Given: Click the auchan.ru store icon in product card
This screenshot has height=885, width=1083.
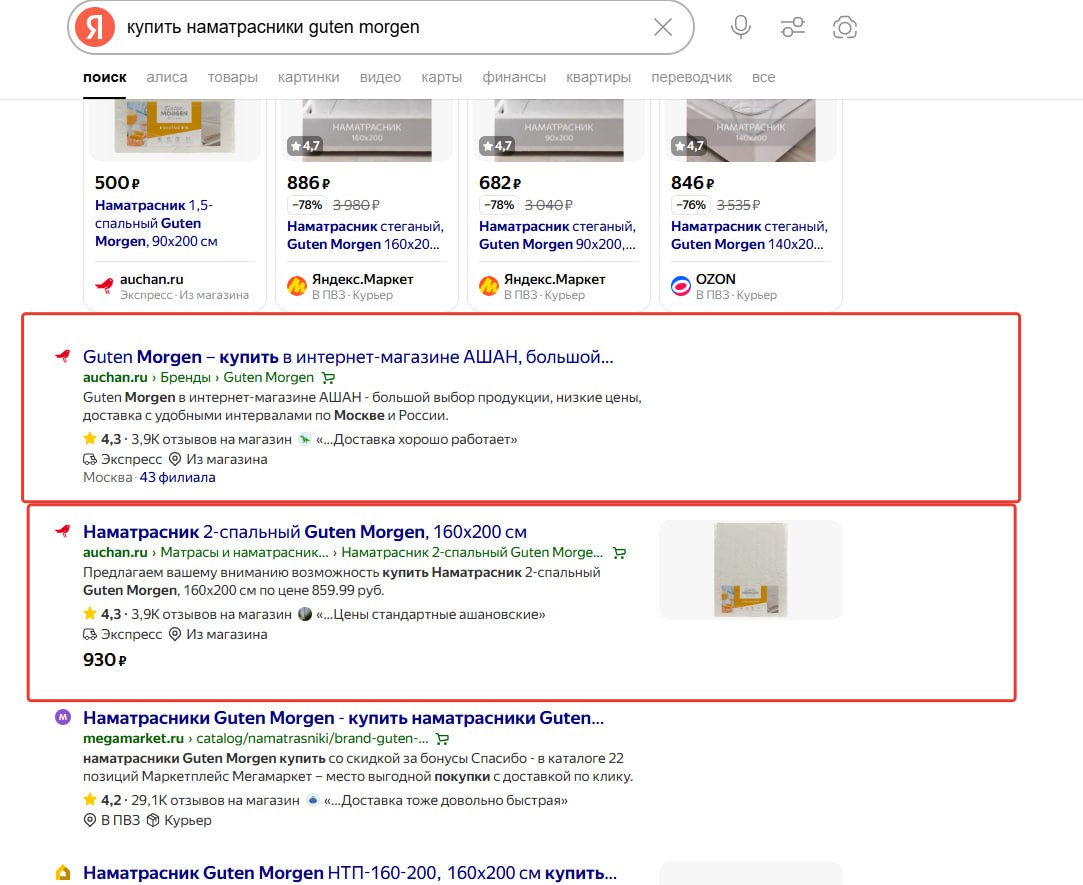Looking at the screenshot, I should pyautogui.click(x=104, y=285).
